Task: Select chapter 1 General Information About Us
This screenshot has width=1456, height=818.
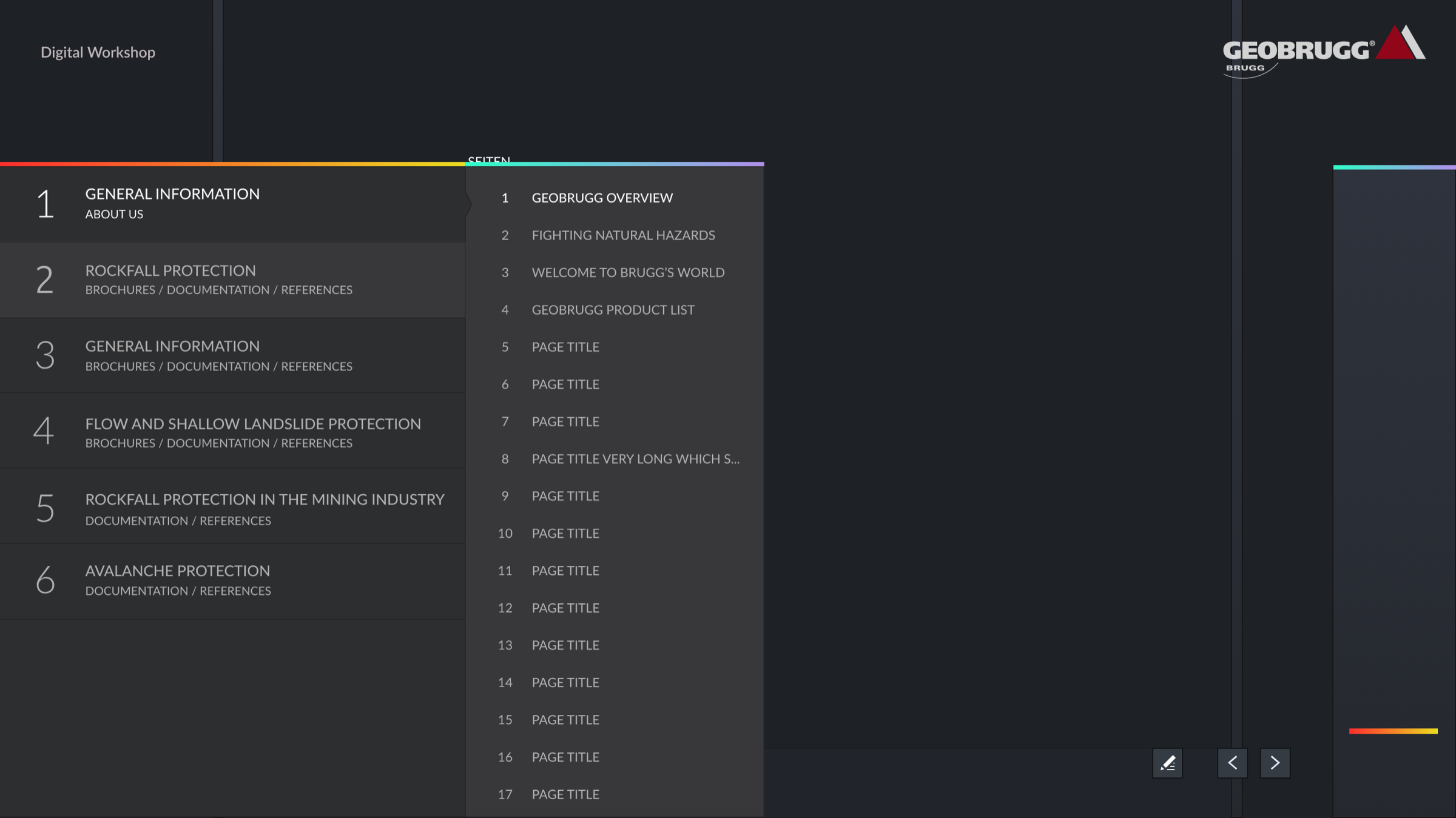Action: [x=232, y=204]
